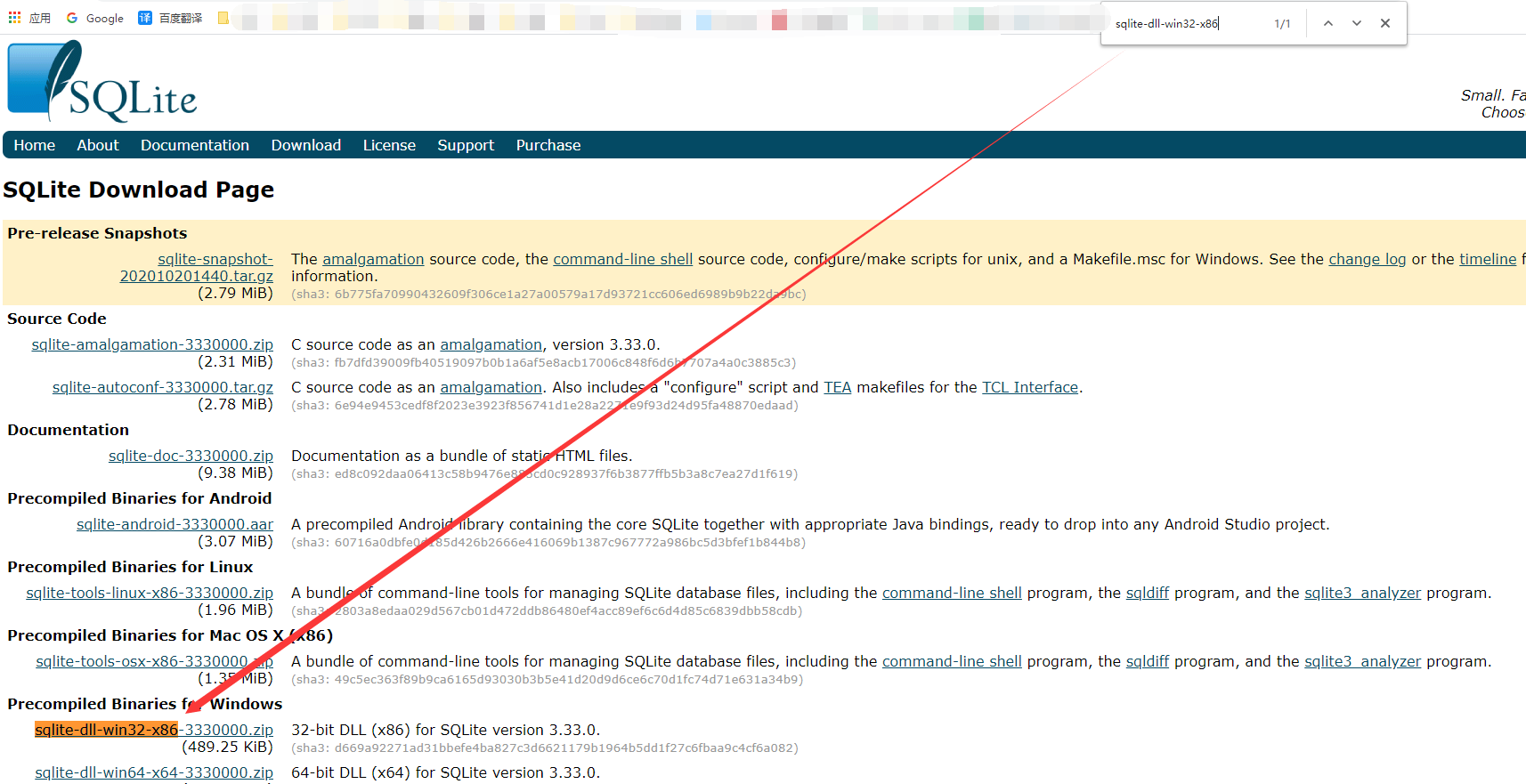Click '64-bit DLL (x64) for SQLite version 3.33.0.' text
1526x784 pixels.
(x=446, y=772)
